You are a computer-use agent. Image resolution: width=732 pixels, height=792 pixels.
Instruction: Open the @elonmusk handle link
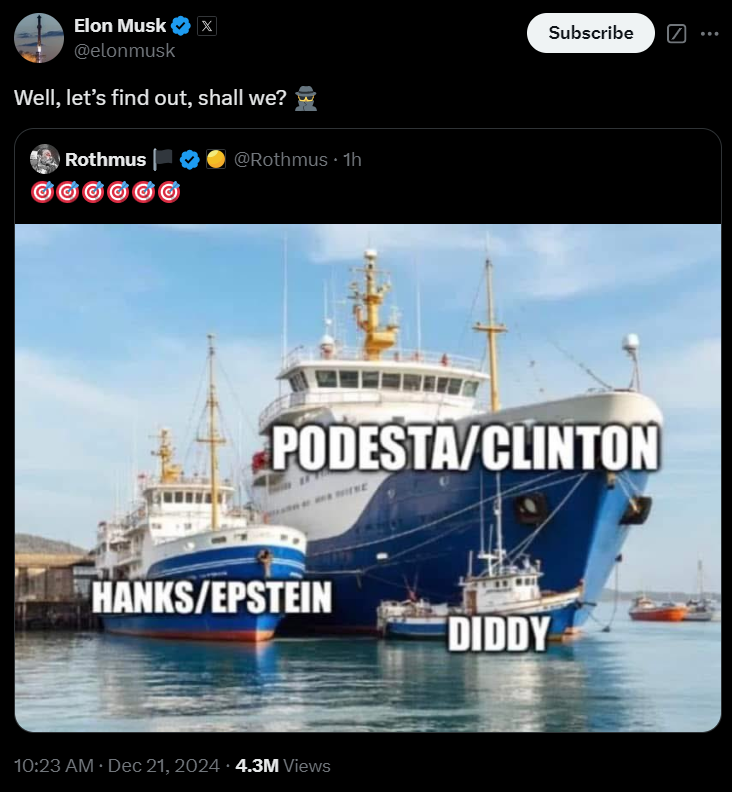(125, 51)
